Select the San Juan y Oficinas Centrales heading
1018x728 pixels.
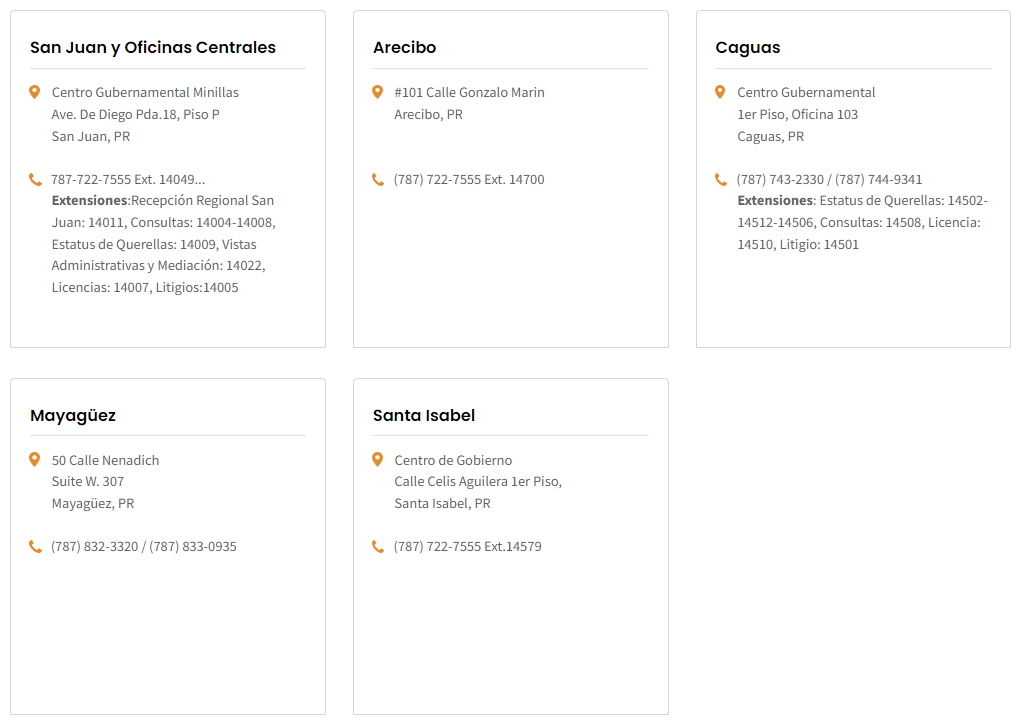coord(153,47)
